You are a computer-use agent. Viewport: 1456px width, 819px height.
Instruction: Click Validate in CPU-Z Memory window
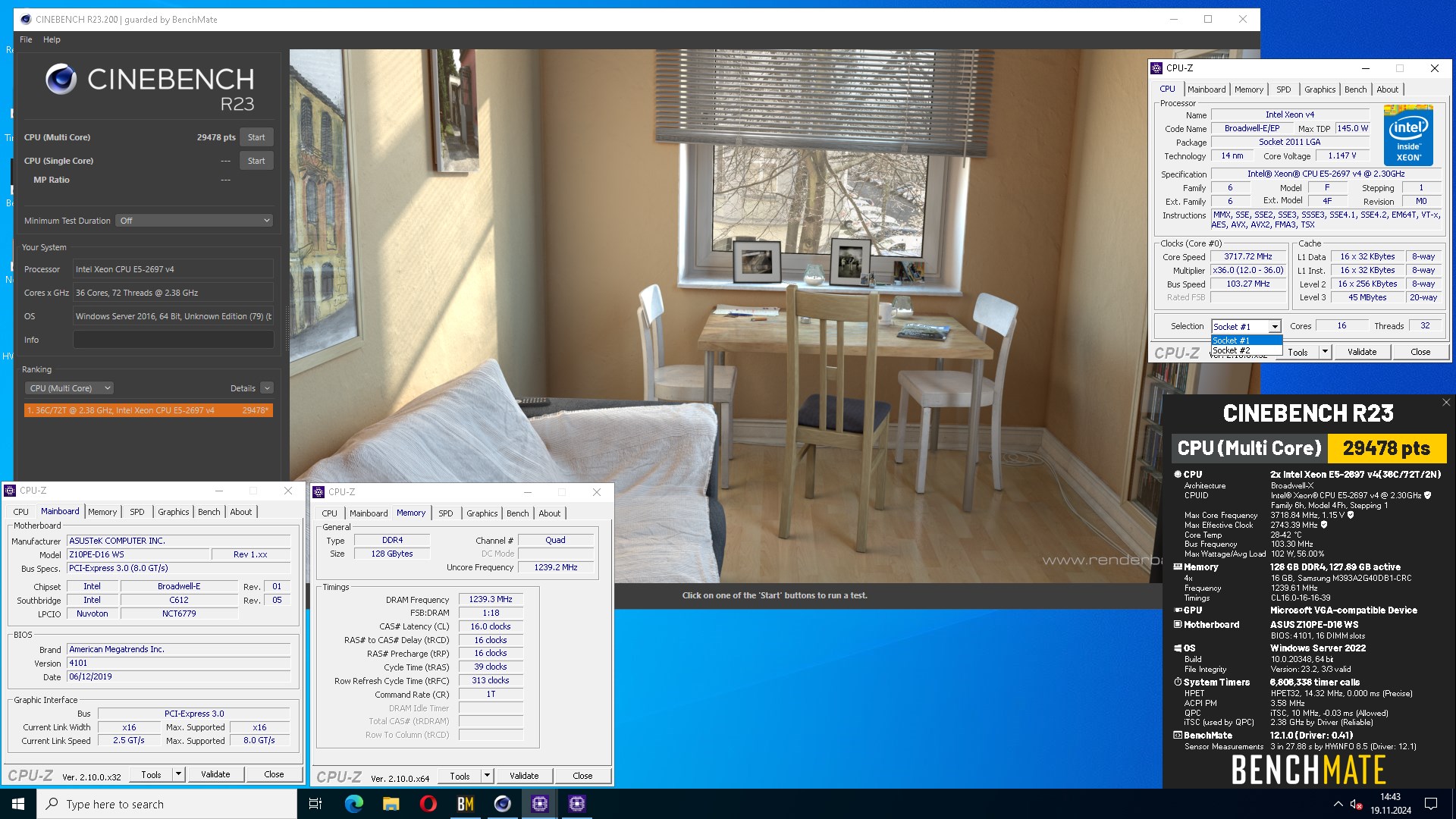(524, 776)
